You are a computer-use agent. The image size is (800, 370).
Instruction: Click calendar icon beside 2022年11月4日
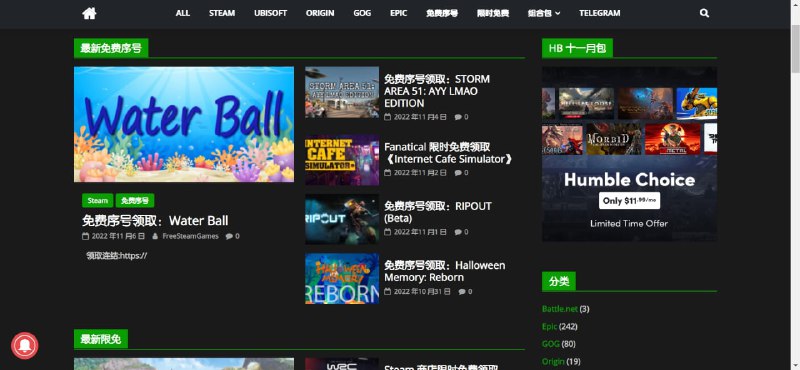[387, 117]
